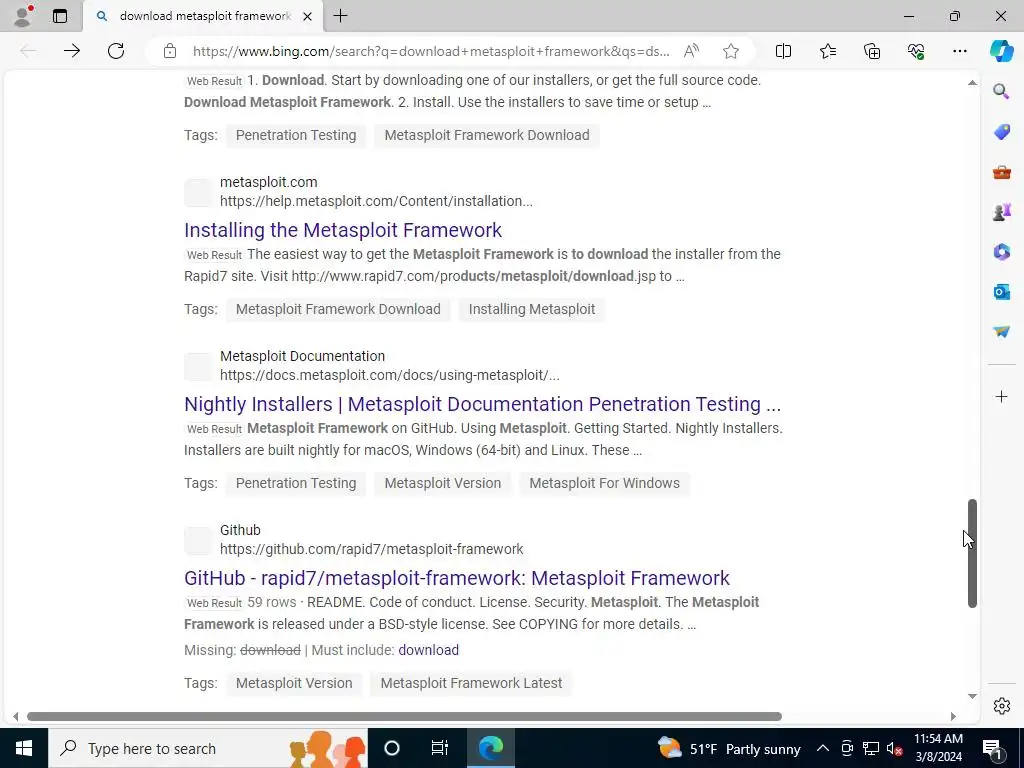Click Github site name above result

coord(240,530)
